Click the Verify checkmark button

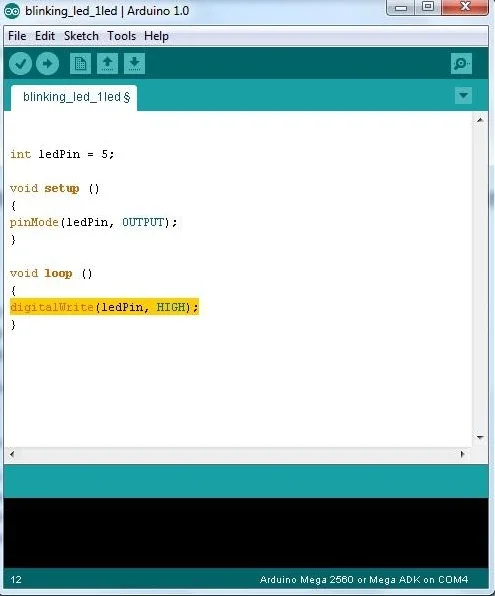(20, 63)
